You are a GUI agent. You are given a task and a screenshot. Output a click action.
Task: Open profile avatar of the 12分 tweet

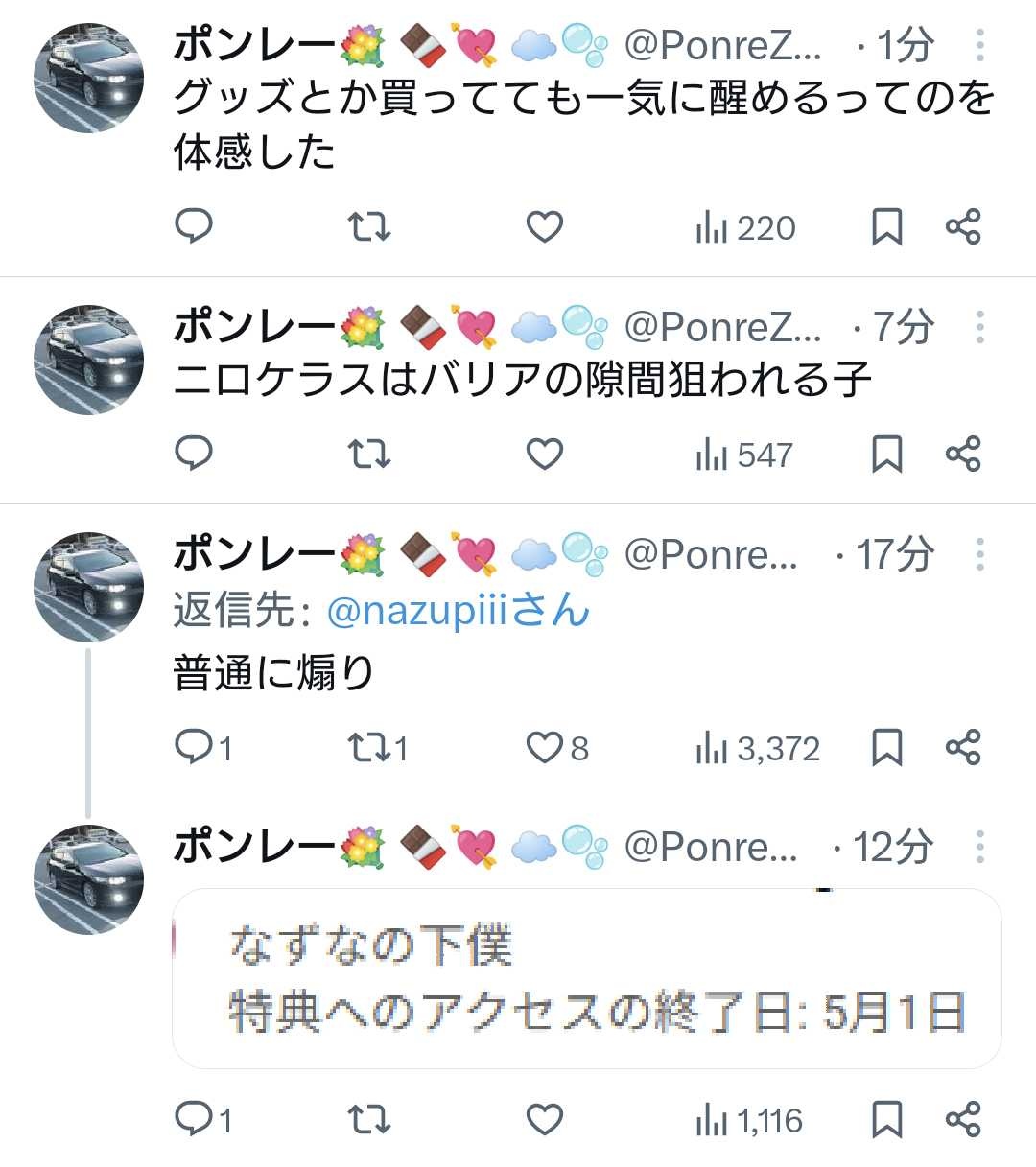coord(88,879)
